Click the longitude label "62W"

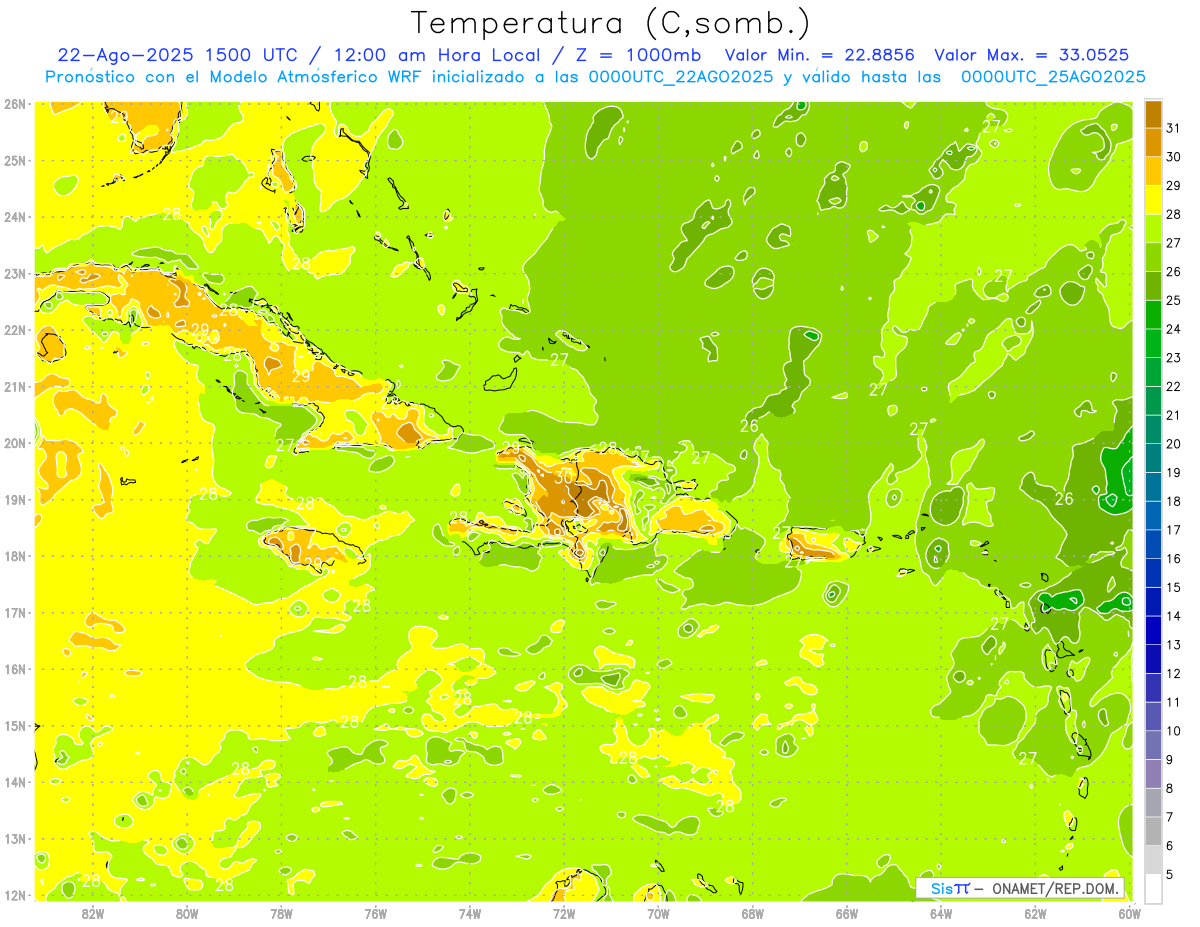point(1035,913)
